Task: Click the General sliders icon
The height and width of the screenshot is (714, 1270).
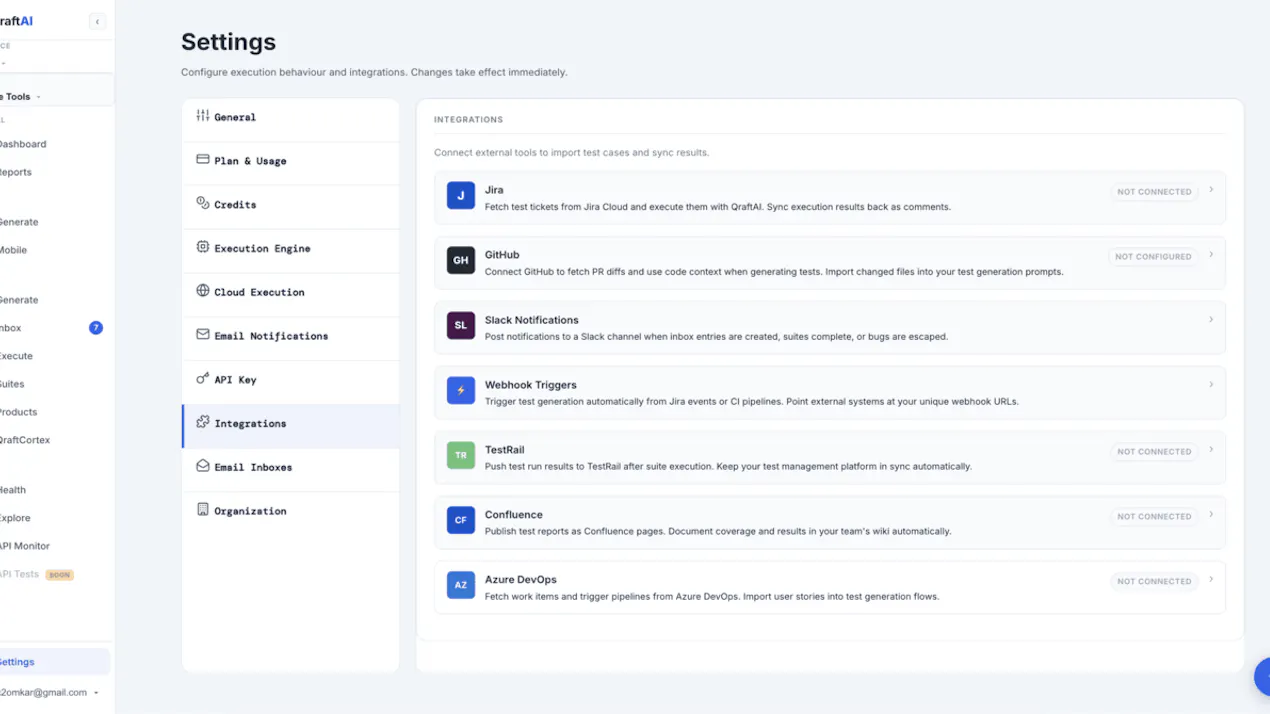Action: point(203,116)
